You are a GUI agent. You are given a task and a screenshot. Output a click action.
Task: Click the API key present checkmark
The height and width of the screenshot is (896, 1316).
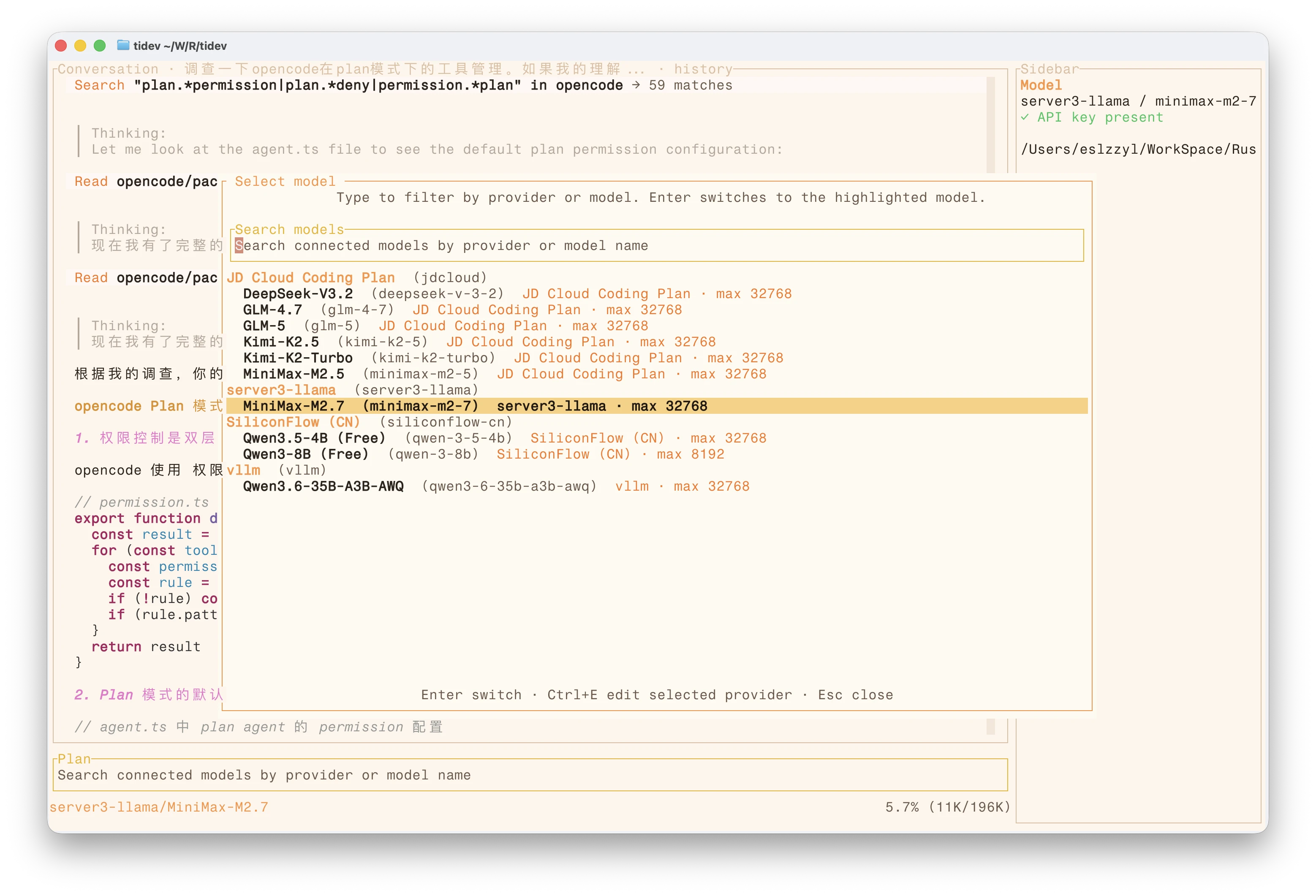click(1024, 117)
